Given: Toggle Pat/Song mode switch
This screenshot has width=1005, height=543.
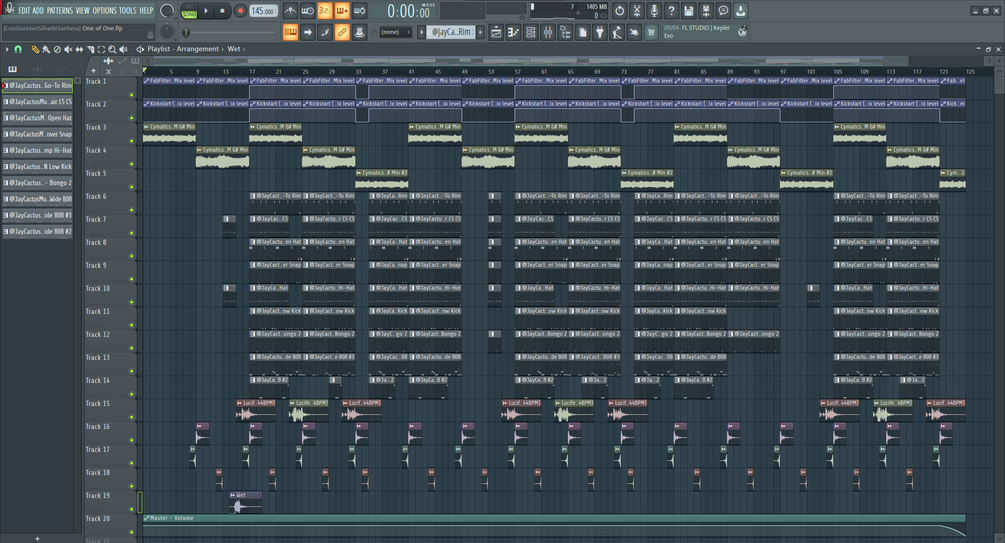Looking at the screenshot, I should tap(189, 12).
